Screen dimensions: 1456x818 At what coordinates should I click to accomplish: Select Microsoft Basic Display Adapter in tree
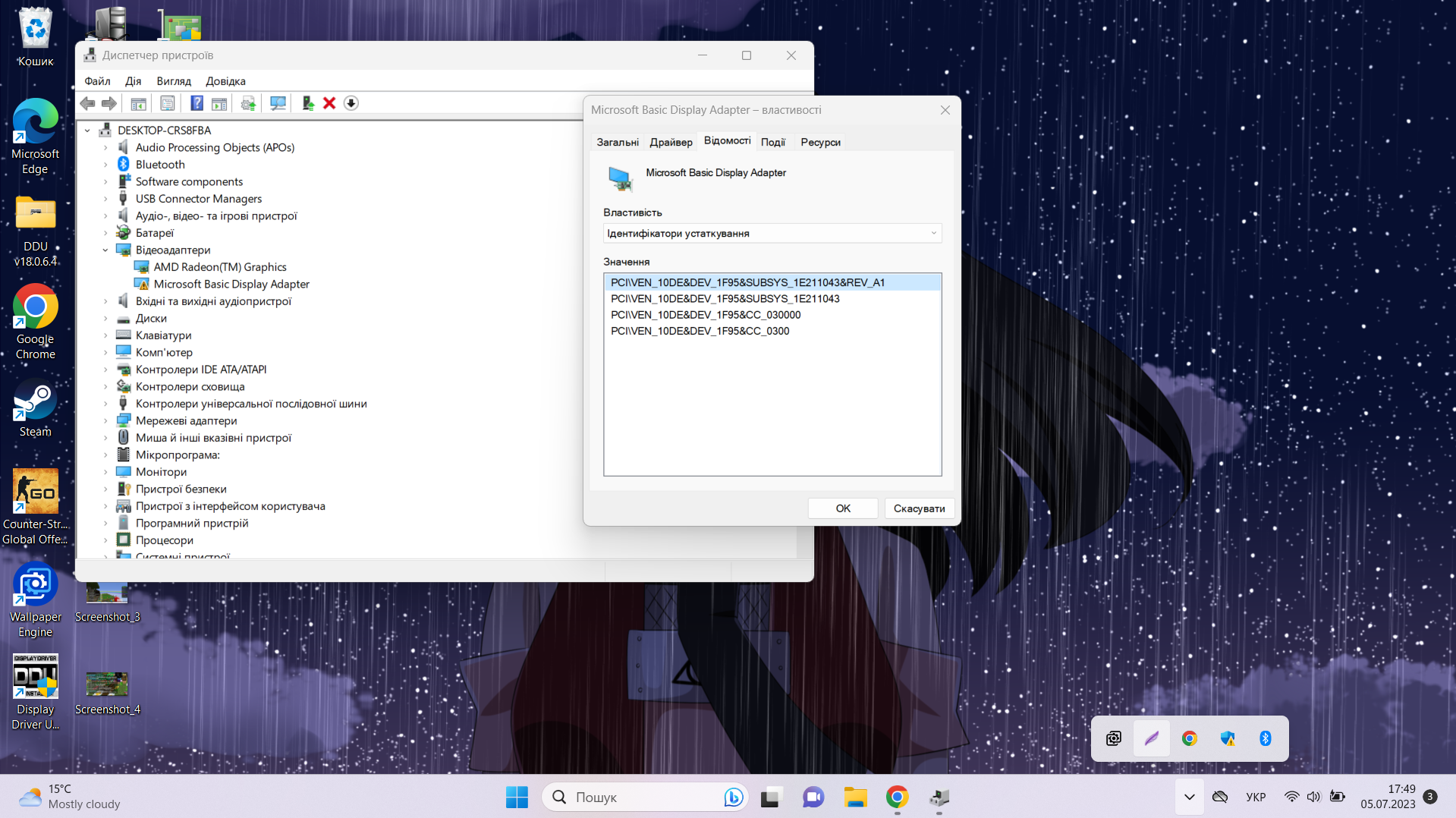pos(231,285)
